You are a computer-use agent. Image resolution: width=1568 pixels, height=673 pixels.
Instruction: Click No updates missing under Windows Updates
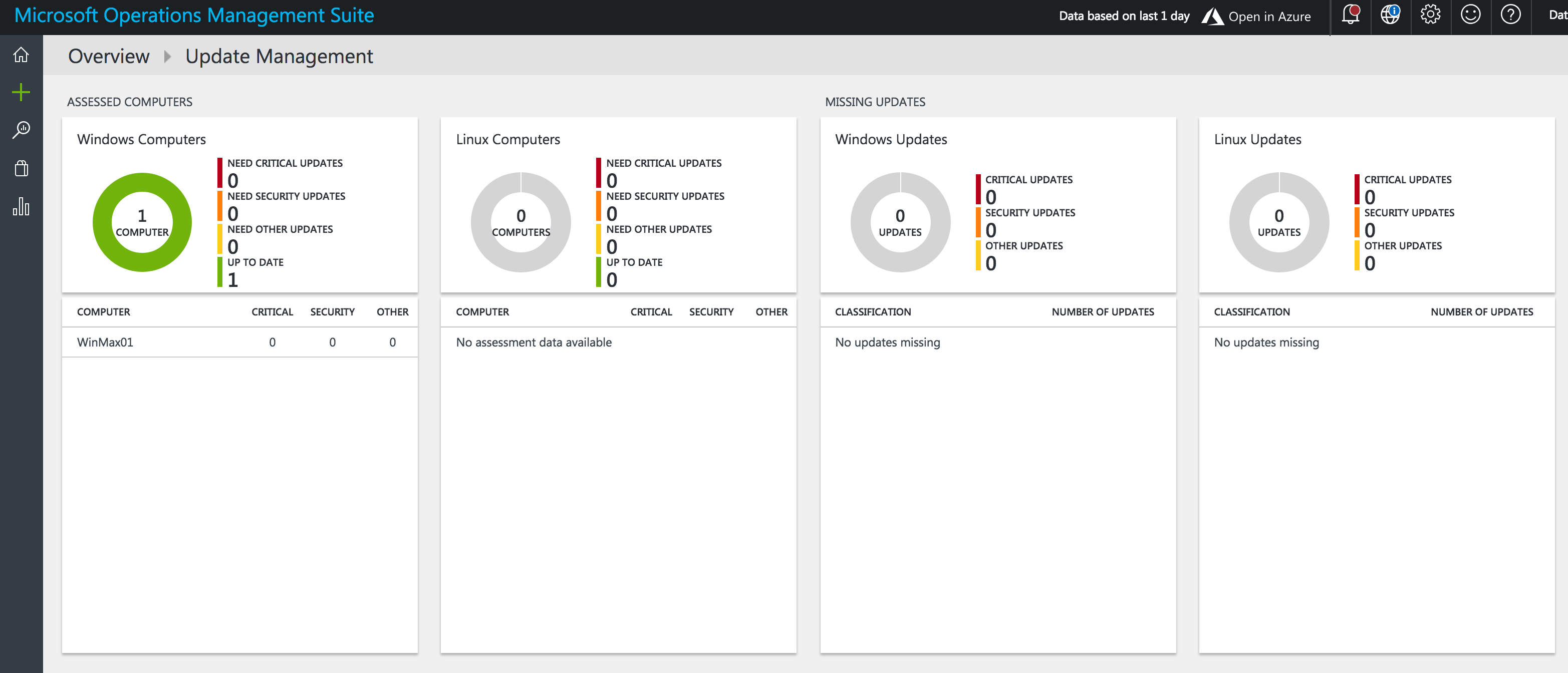point(888,342)
